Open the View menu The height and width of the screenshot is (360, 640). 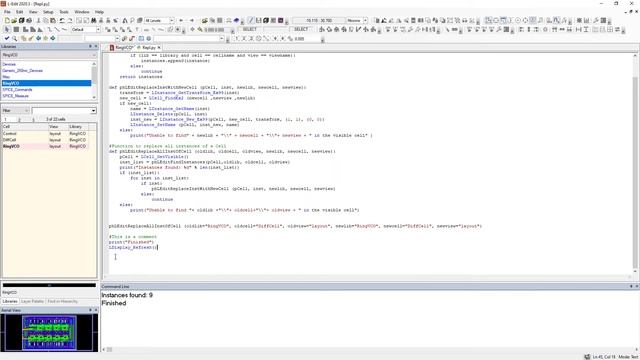point(33,12)
